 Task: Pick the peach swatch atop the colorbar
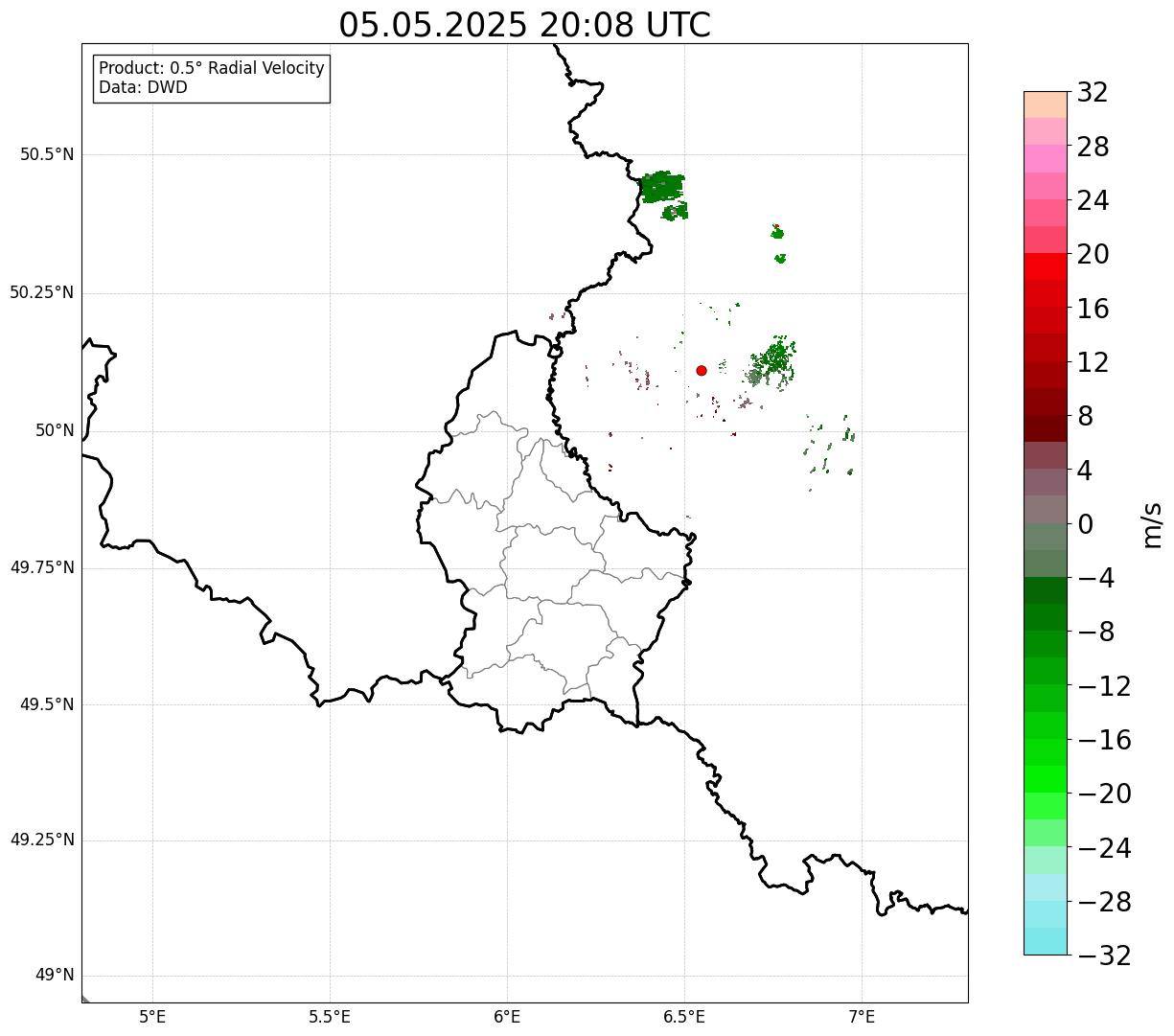(1046, 104)
